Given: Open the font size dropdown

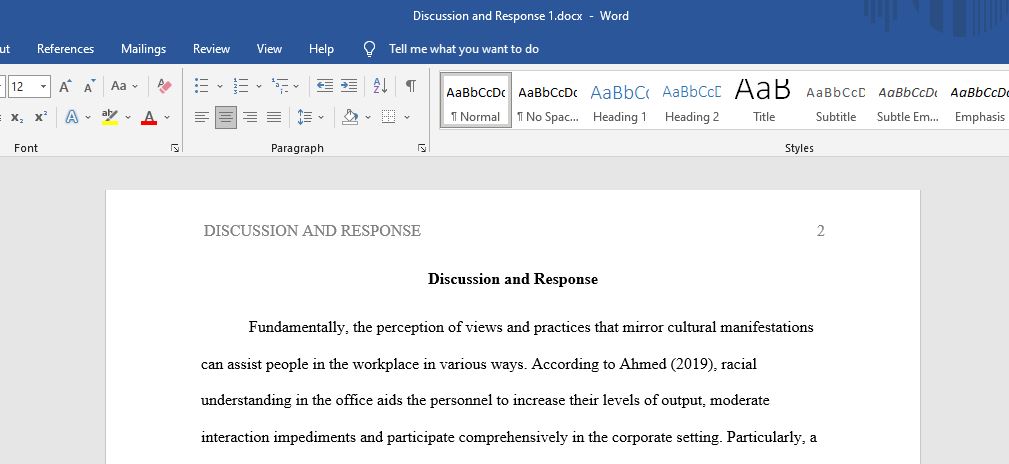Looking at the screenshot, I should pyautogui.click(x=43, y=86).
